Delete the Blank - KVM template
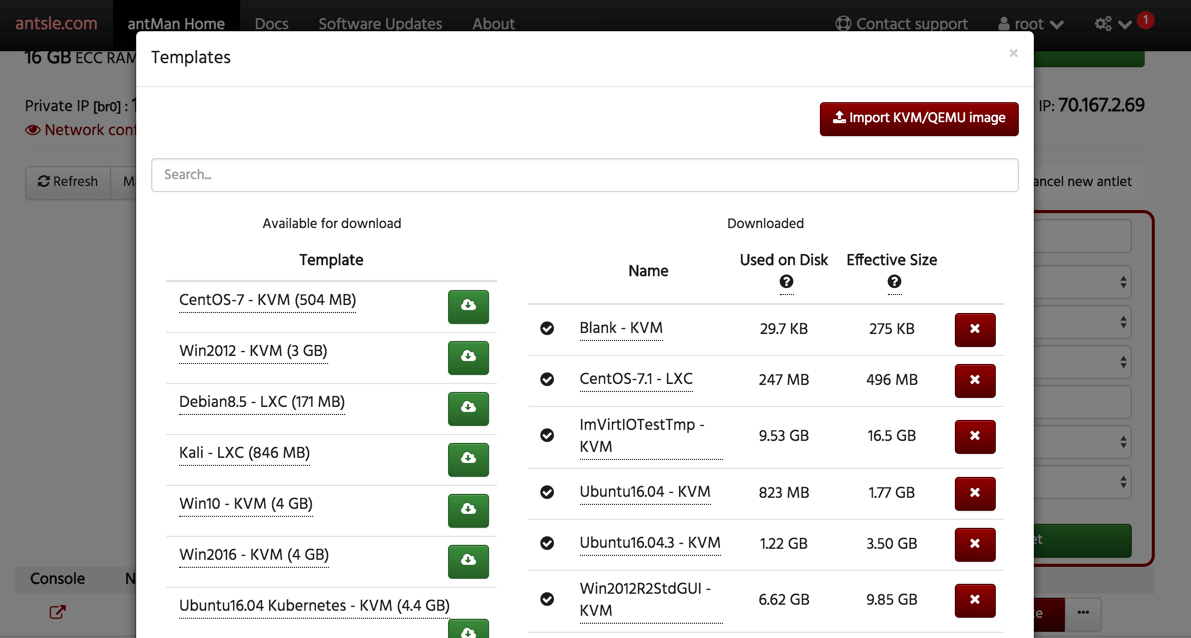The width and height of the screenshot is (1191, 638). pyautogui.click(x=975, y=330)
